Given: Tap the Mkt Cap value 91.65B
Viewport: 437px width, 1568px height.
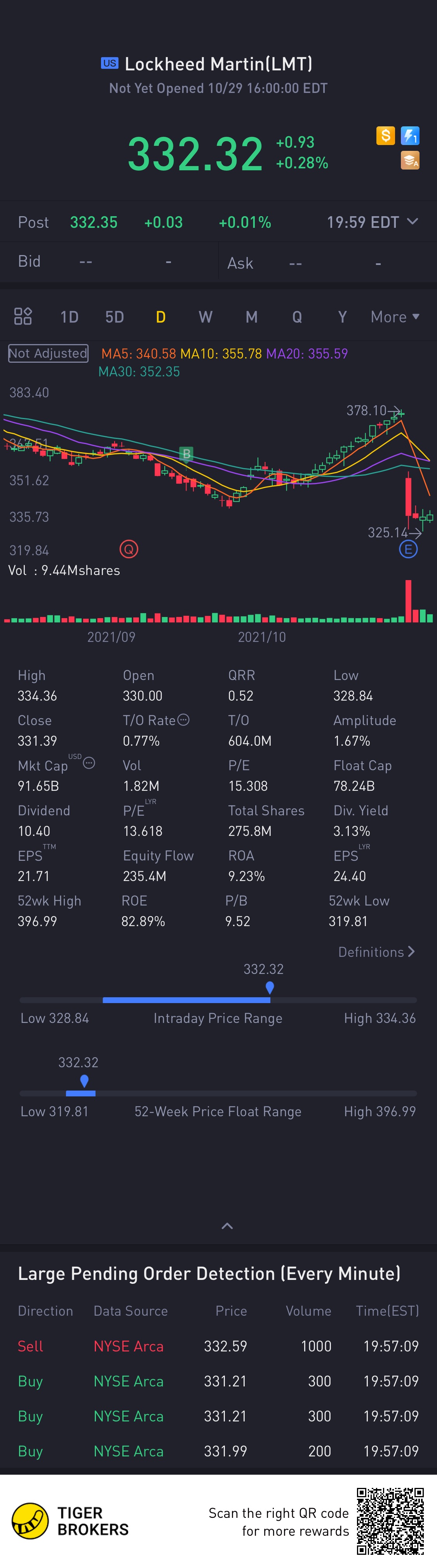Looking at the screenshot, I should point(38,786).
